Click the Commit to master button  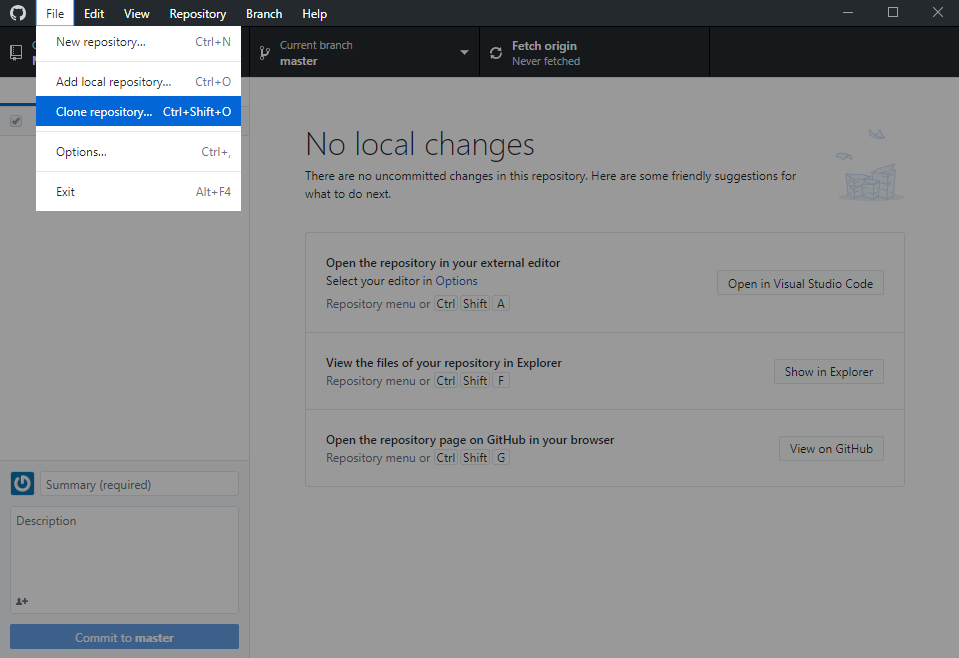(124, 637)
